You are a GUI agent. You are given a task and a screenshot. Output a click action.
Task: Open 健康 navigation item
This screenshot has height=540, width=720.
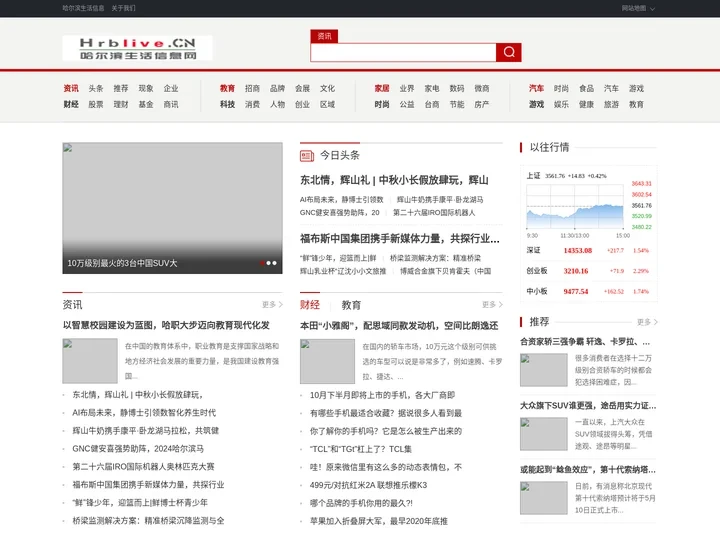pos(586,104)
